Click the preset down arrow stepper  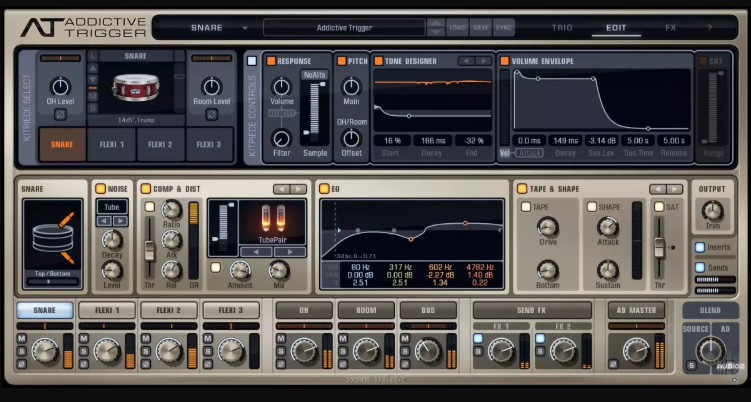tap(436, 32)
